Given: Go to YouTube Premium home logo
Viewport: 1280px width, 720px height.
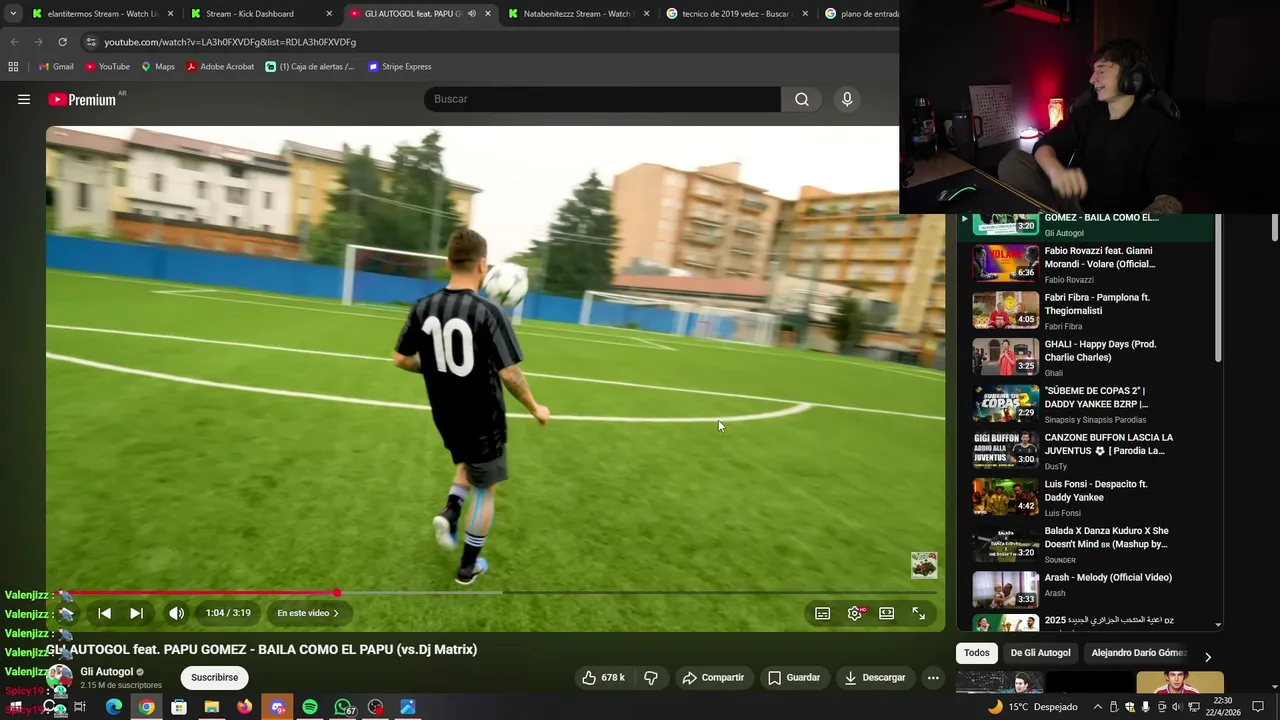Looking at the screenshot, I should tap(82, 99).
